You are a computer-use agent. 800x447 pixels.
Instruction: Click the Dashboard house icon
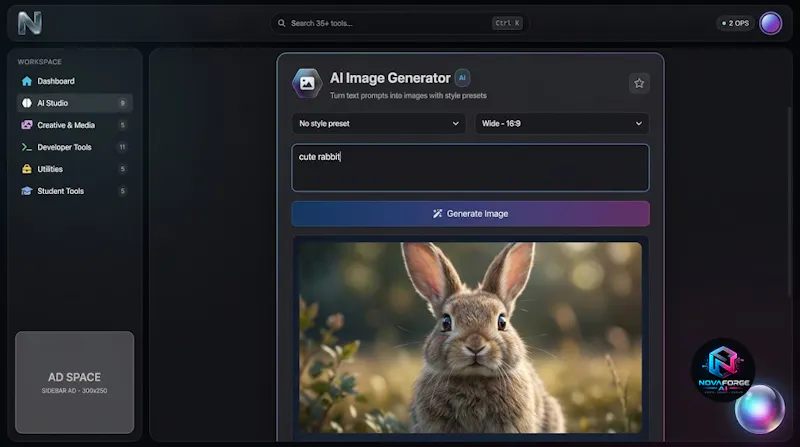pyautogui.click(x=27, y=81)
